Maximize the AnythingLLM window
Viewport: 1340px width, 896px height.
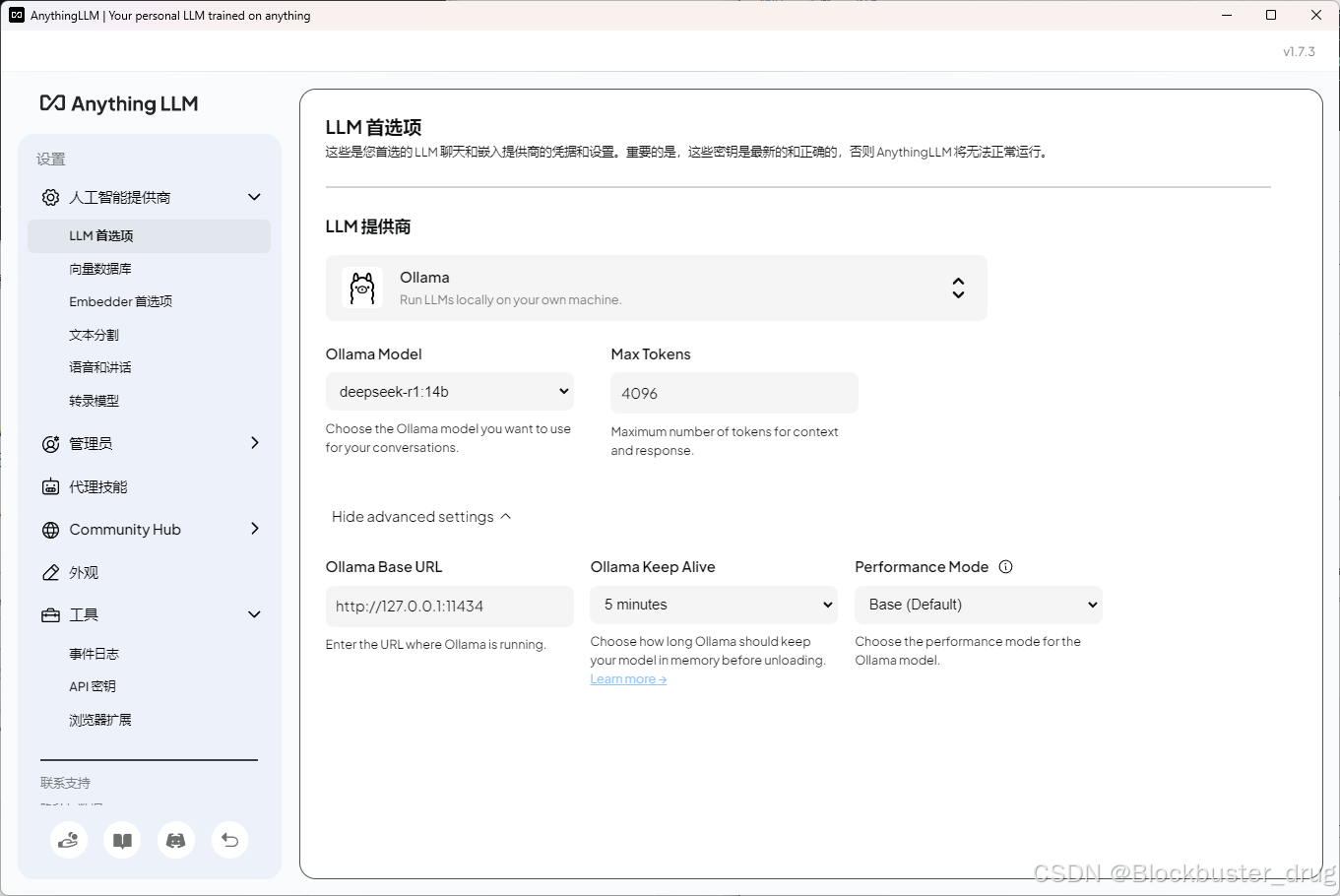(x=1271, y=15)
